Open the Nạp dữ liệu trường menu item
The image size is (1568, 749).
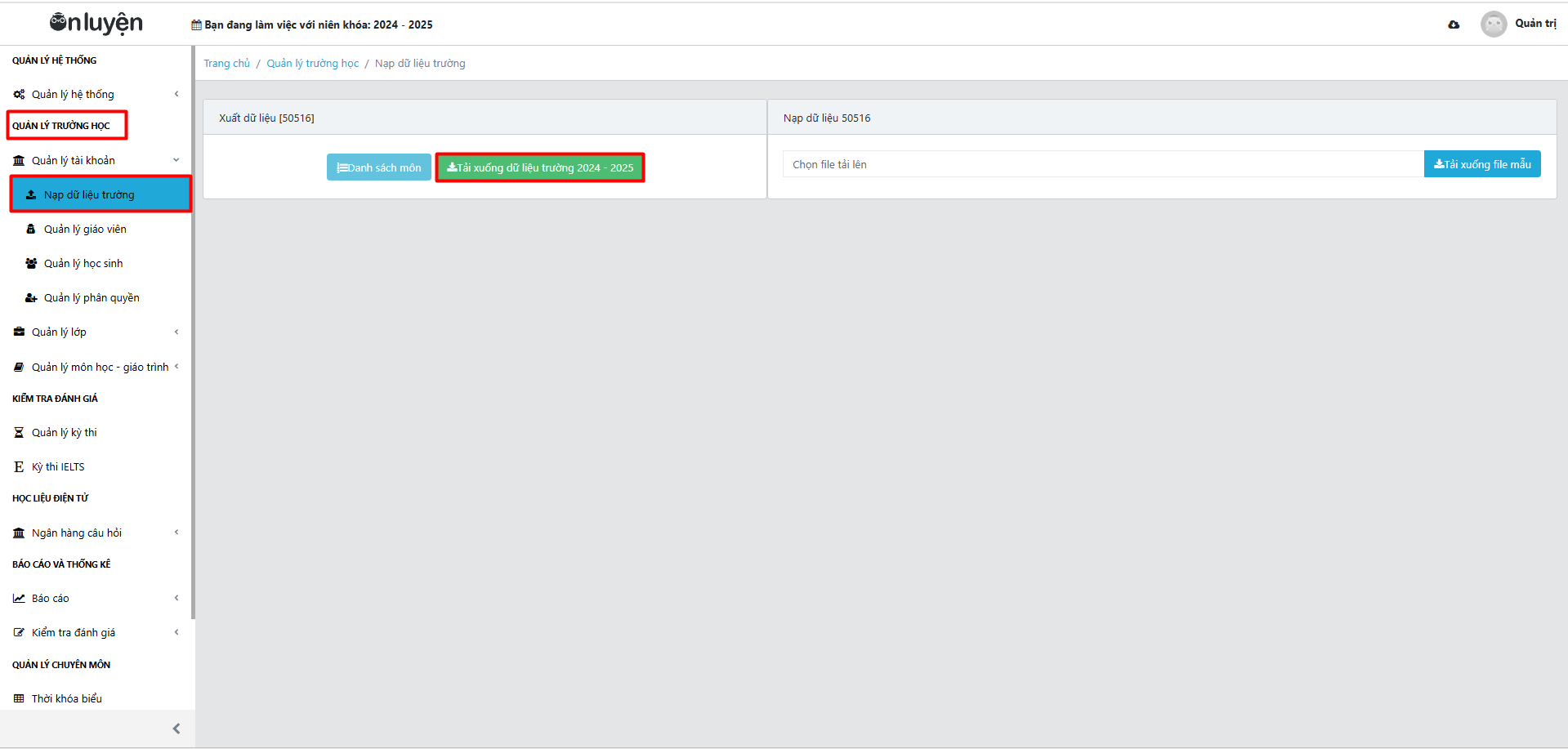[89, 195]
